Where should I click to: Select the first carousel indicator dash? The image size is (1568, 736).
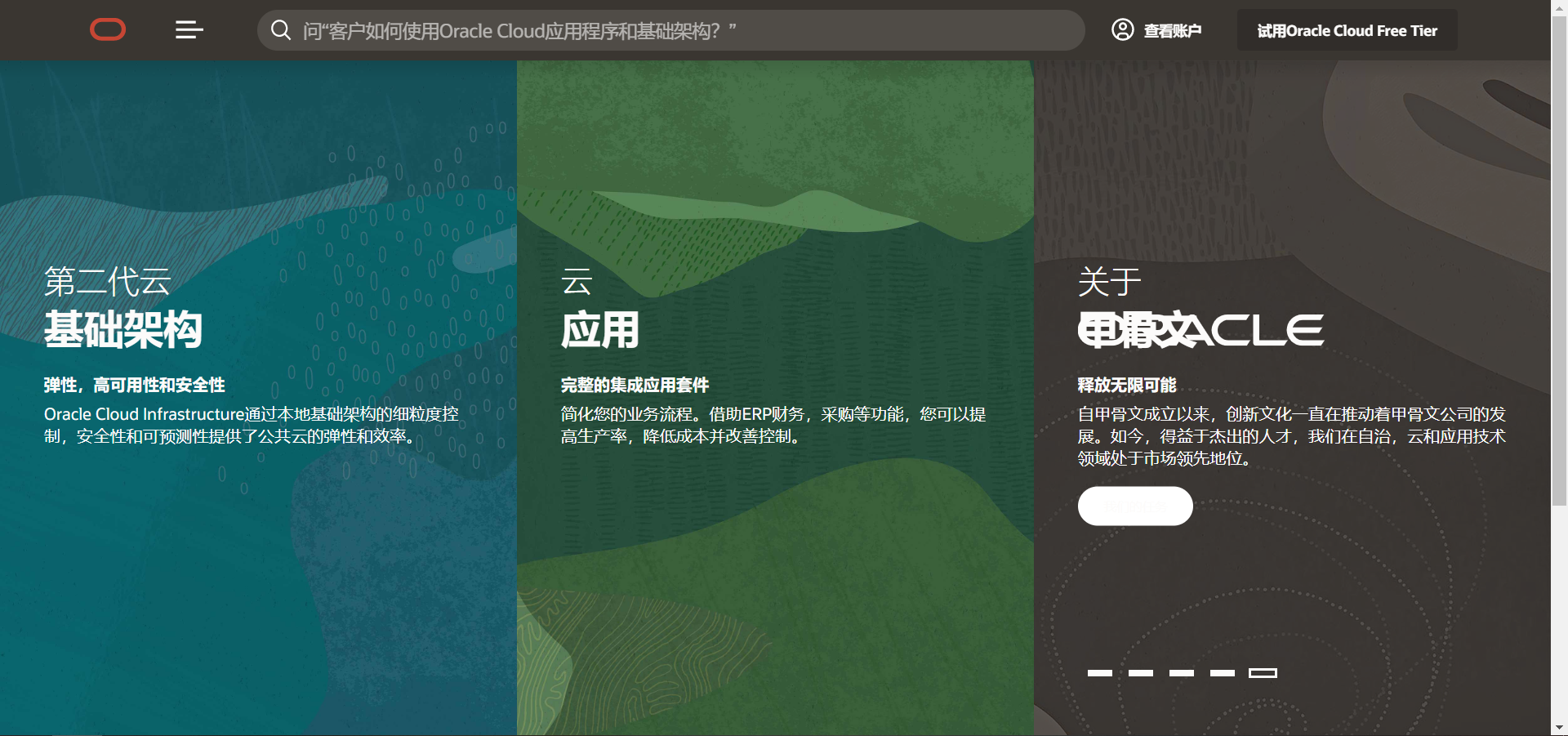1101,673
